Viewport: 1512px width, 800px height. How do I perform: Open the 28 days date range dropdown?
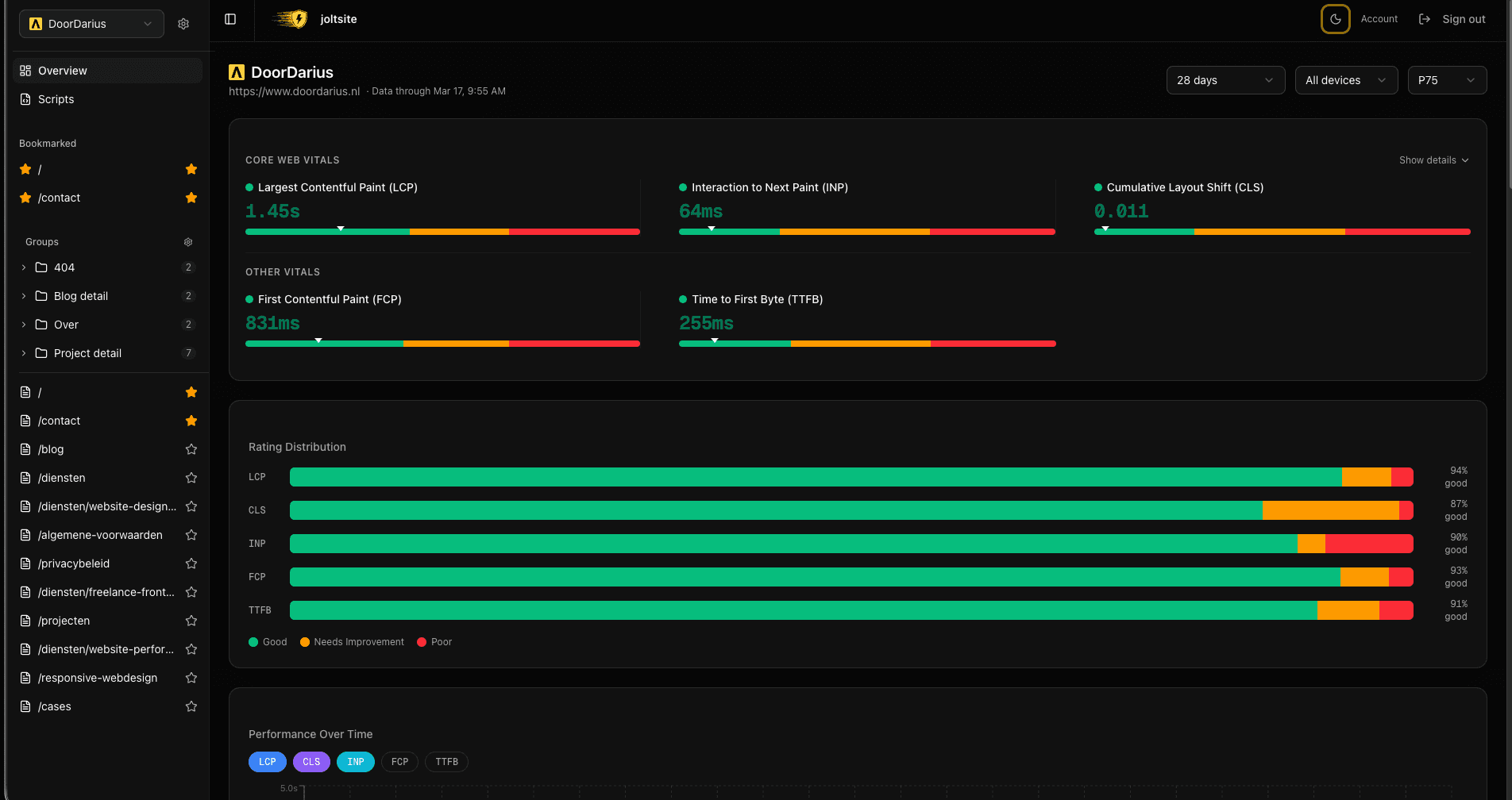pos(1225,79)
